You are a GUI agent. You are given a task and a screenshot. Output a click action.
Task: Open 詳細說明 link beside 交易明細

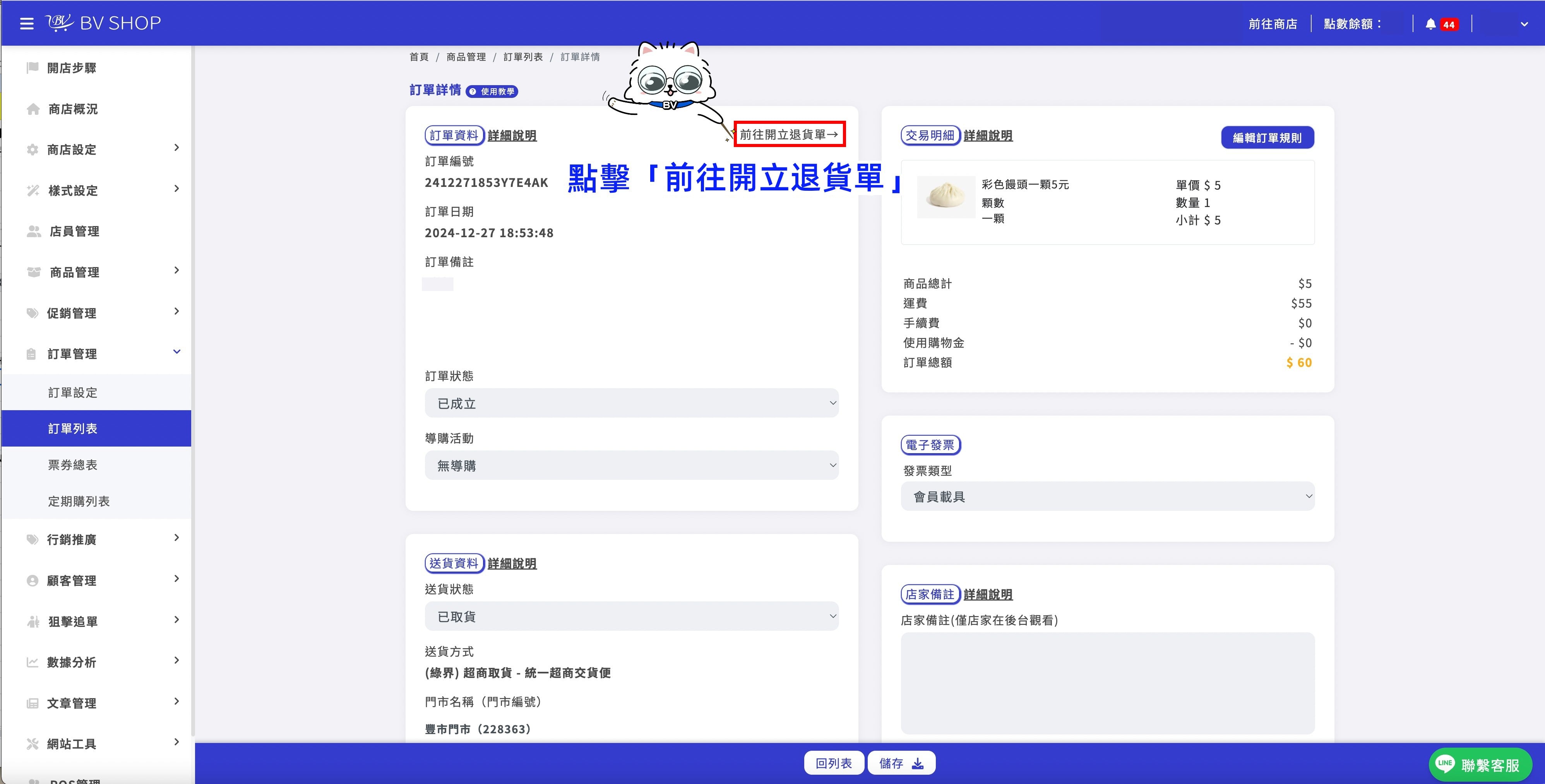click(988, 135)
